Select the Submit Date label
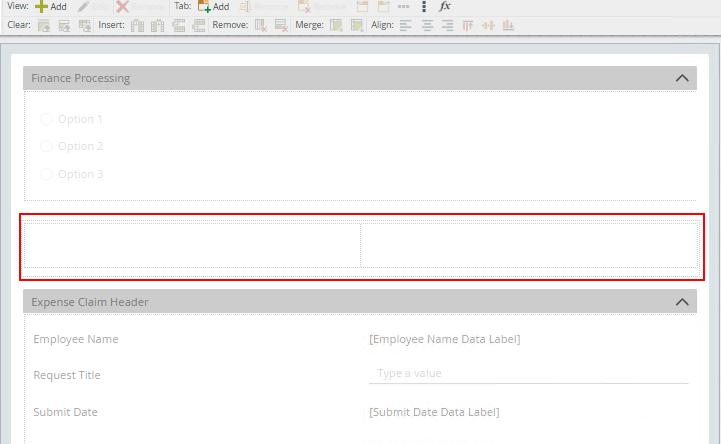Image resolution: width=721 pixels, height=444 pixels. [65, 412]
